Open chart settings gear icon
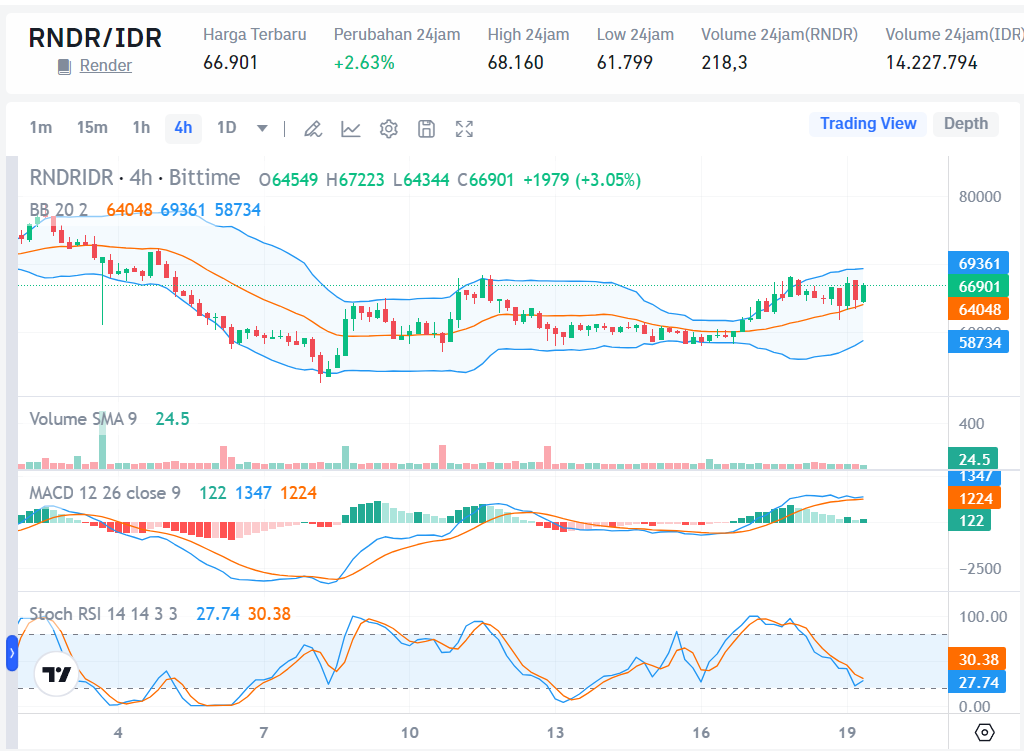 click(x=389, y=129)
